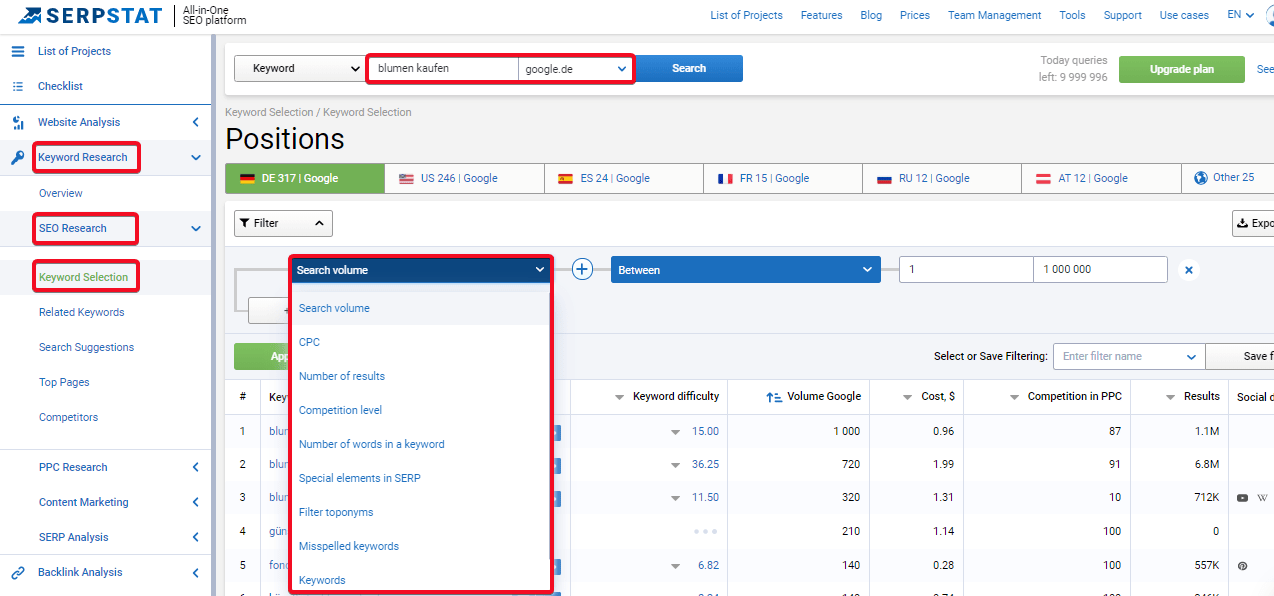Open the Prices link in top navigation
1274x596 pixels.
coord(915,15)
